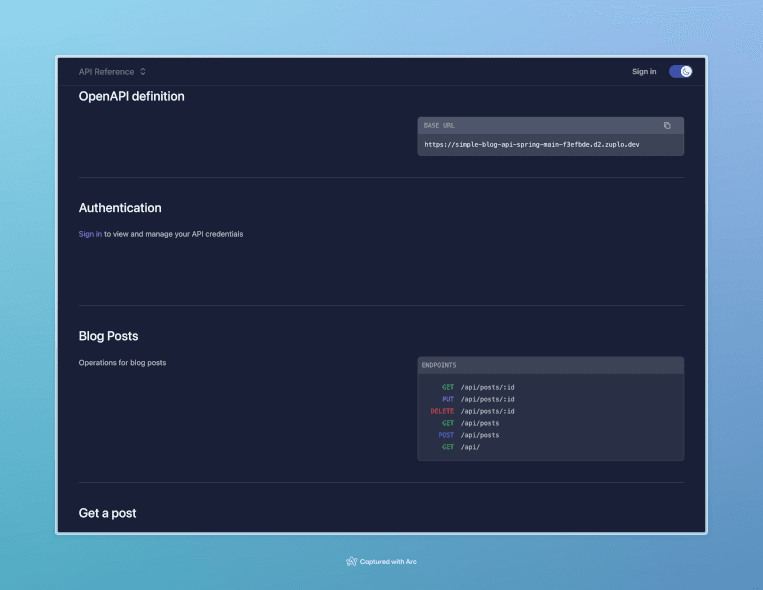Click the Get a post heading
The height and width of the screenshot is (590, 763).
107,513
